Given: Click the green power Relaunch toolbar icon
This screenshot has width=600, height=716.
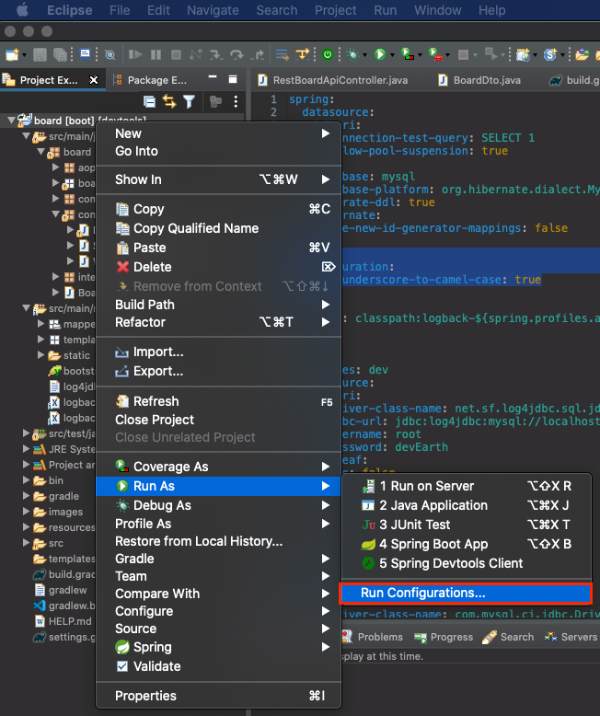Looking at the screenshot, I should point(327,55).
